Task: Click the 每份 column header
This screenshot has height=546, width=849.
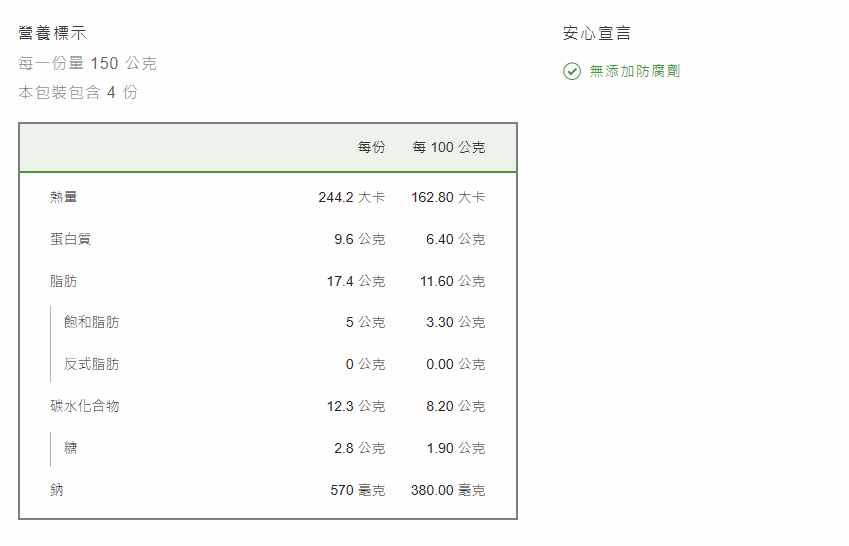Action: pos(371,147)
